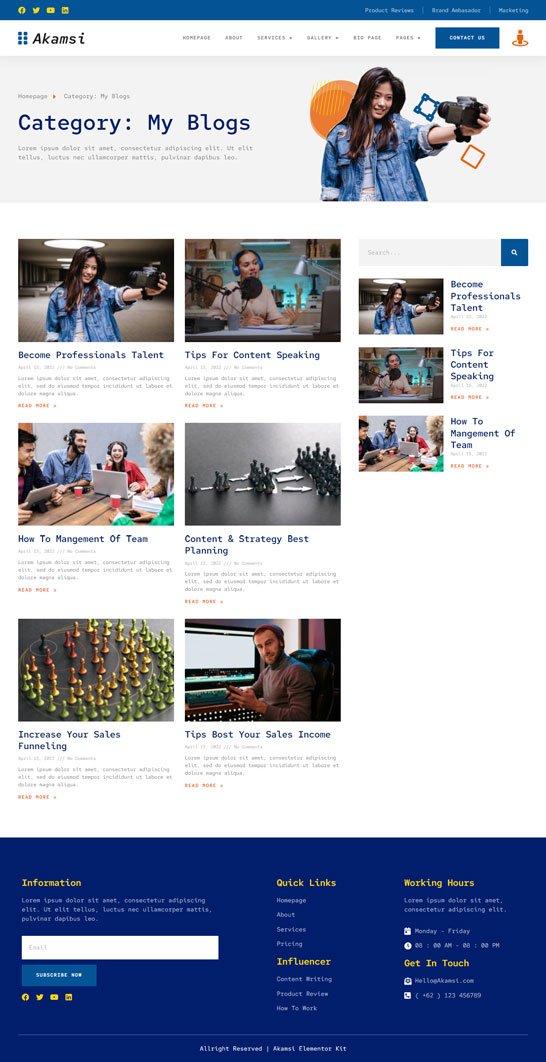
Task: Expand the Gallery dropdown menu
Action: 322,38
